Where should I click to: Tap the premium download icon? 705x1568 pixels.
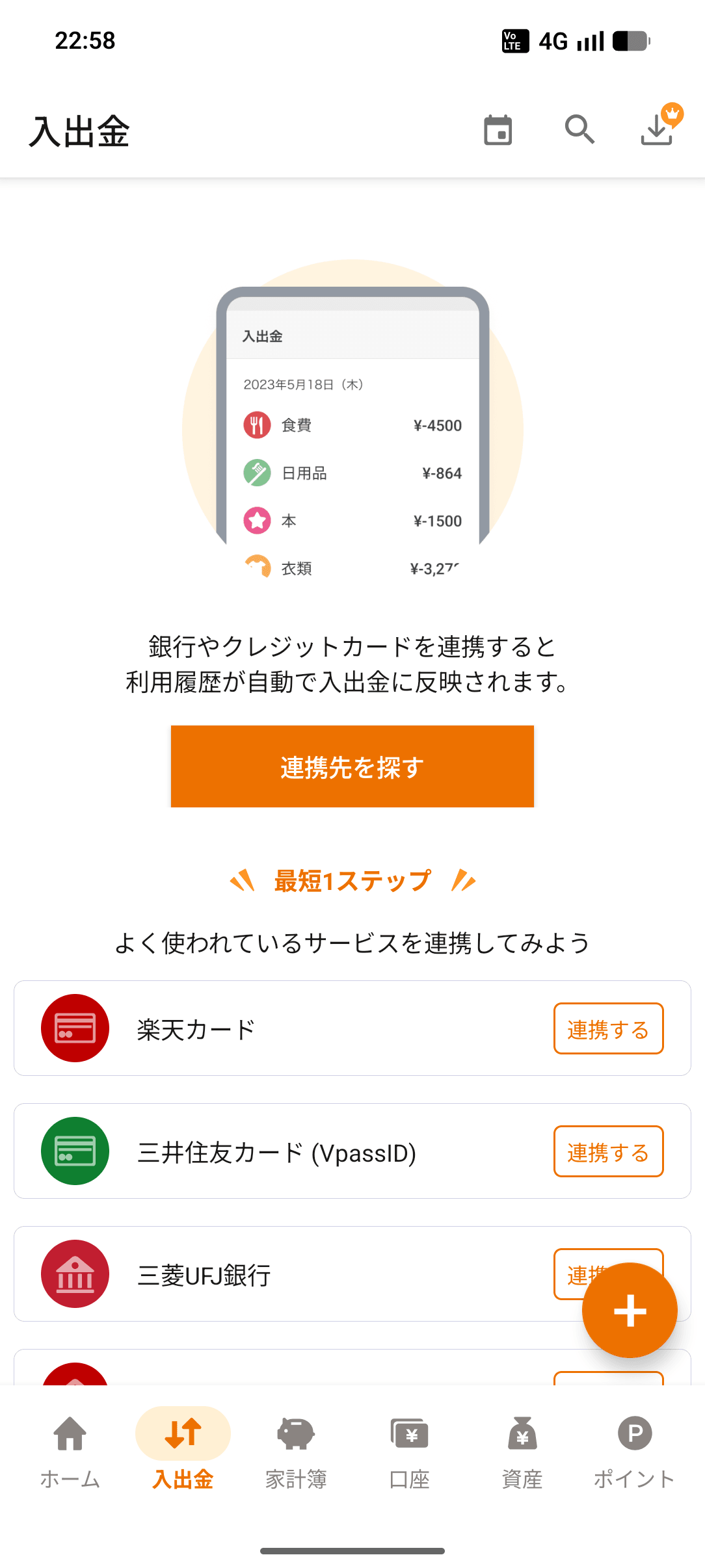(x=658, y=128)
